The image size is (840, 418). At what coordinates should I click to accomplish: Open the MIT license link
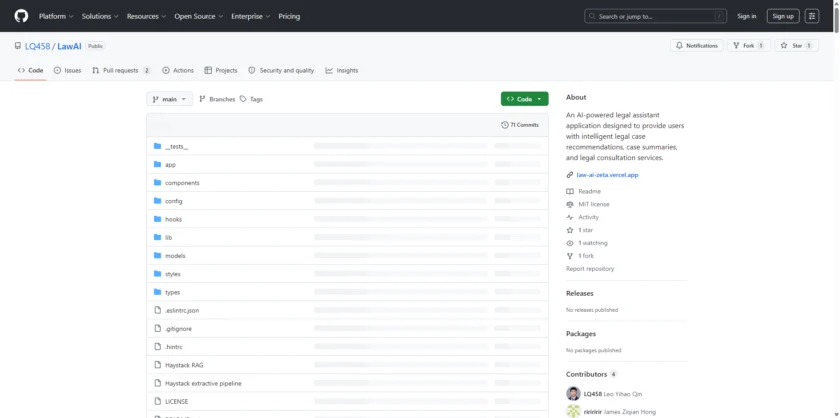[592, 204]
